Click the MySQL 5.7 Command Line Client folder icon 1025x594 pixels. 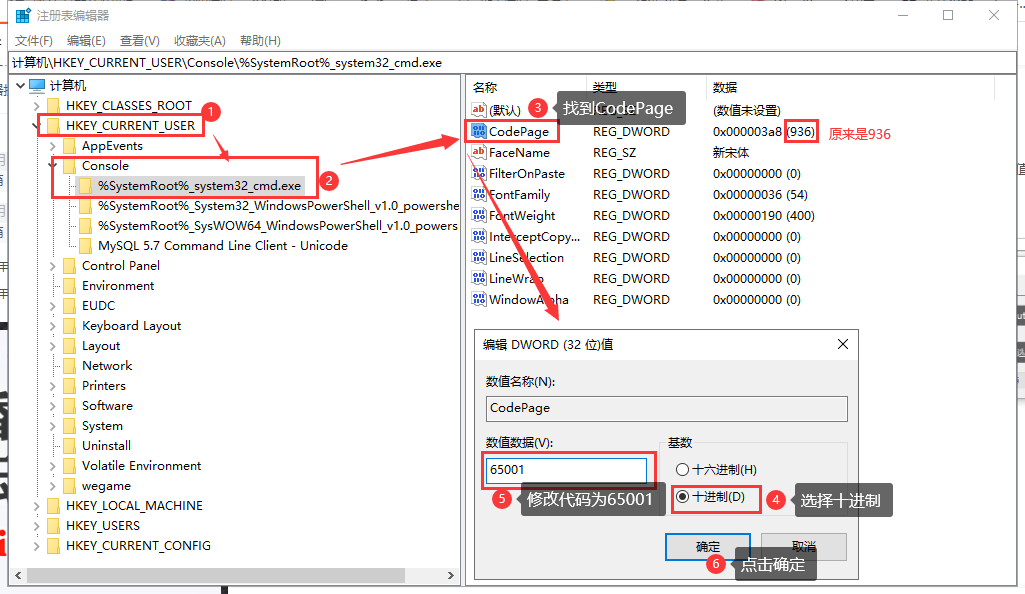click(85, 246)
